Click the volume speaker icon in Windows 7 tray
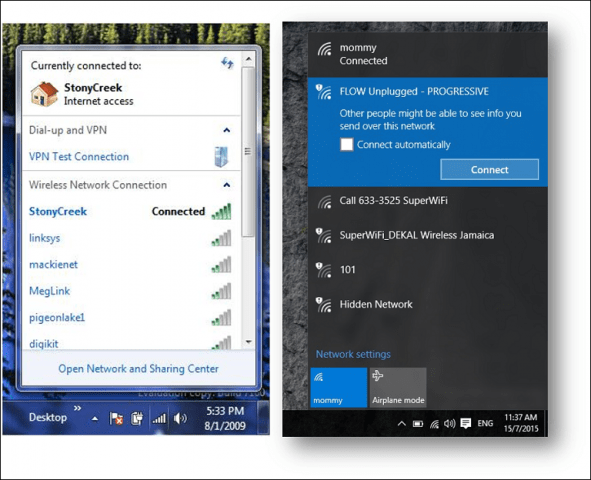591x480 pixels. [x=180, y=418]
